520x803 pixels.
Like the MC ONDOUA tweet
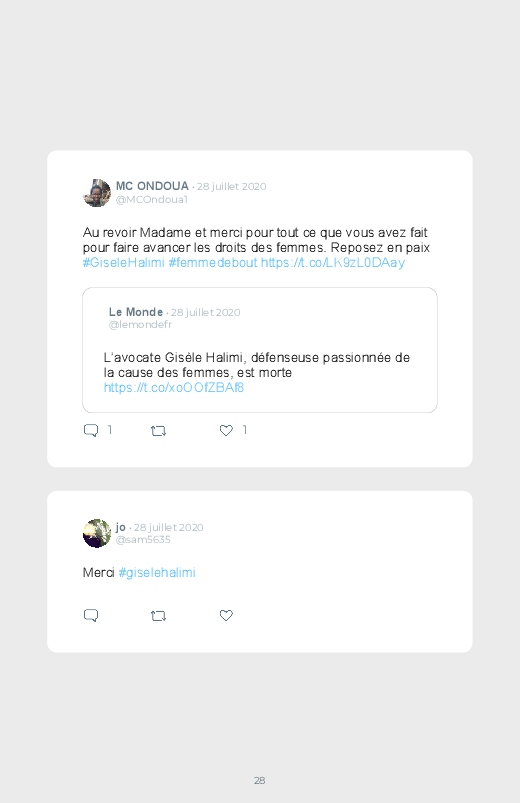coord(226,430)
